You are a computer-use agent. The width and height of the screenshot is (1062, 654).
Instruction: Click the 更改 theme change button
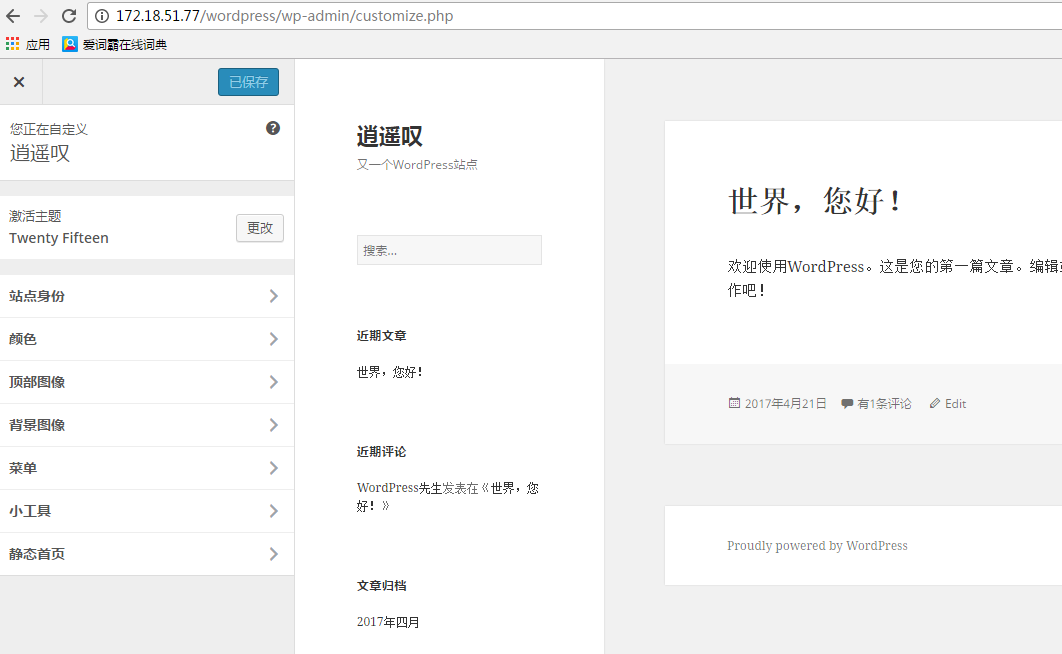tap(260, 227)
